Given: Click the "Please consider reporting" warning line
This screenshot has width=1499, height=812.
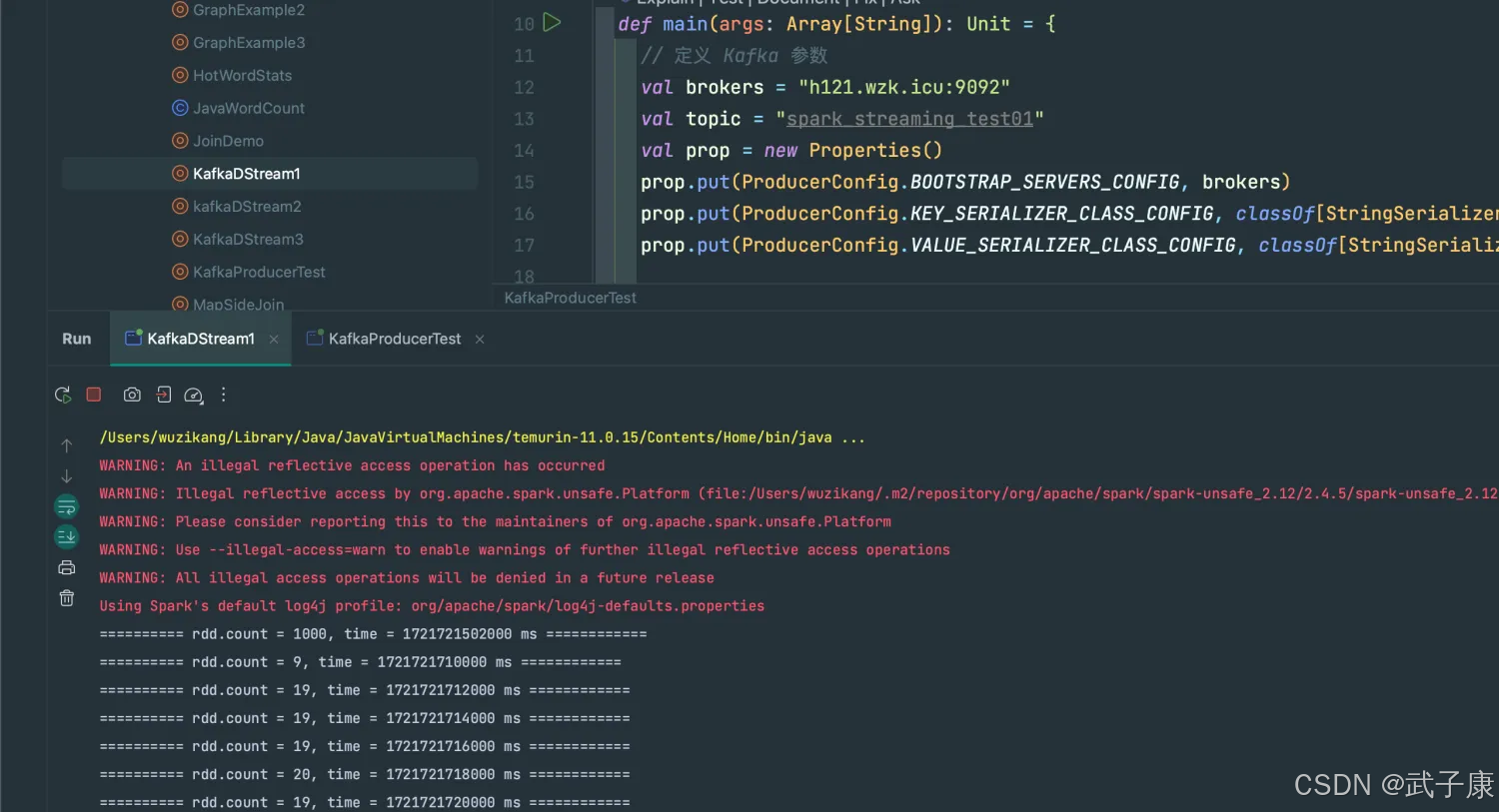Looking at the screenshot, I should (495, 521).
